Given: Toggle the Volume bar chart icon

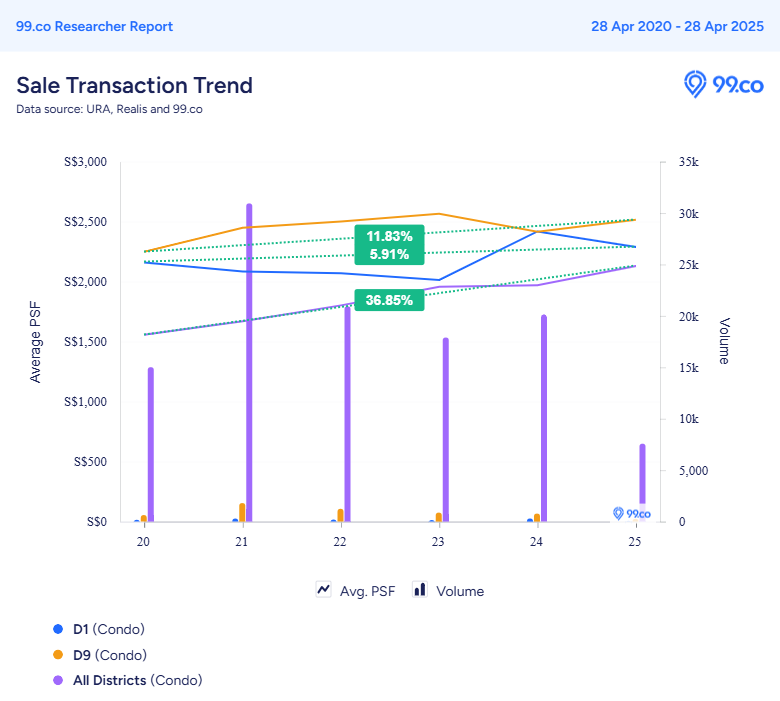Looking at the screenshot, I should 420,590.
